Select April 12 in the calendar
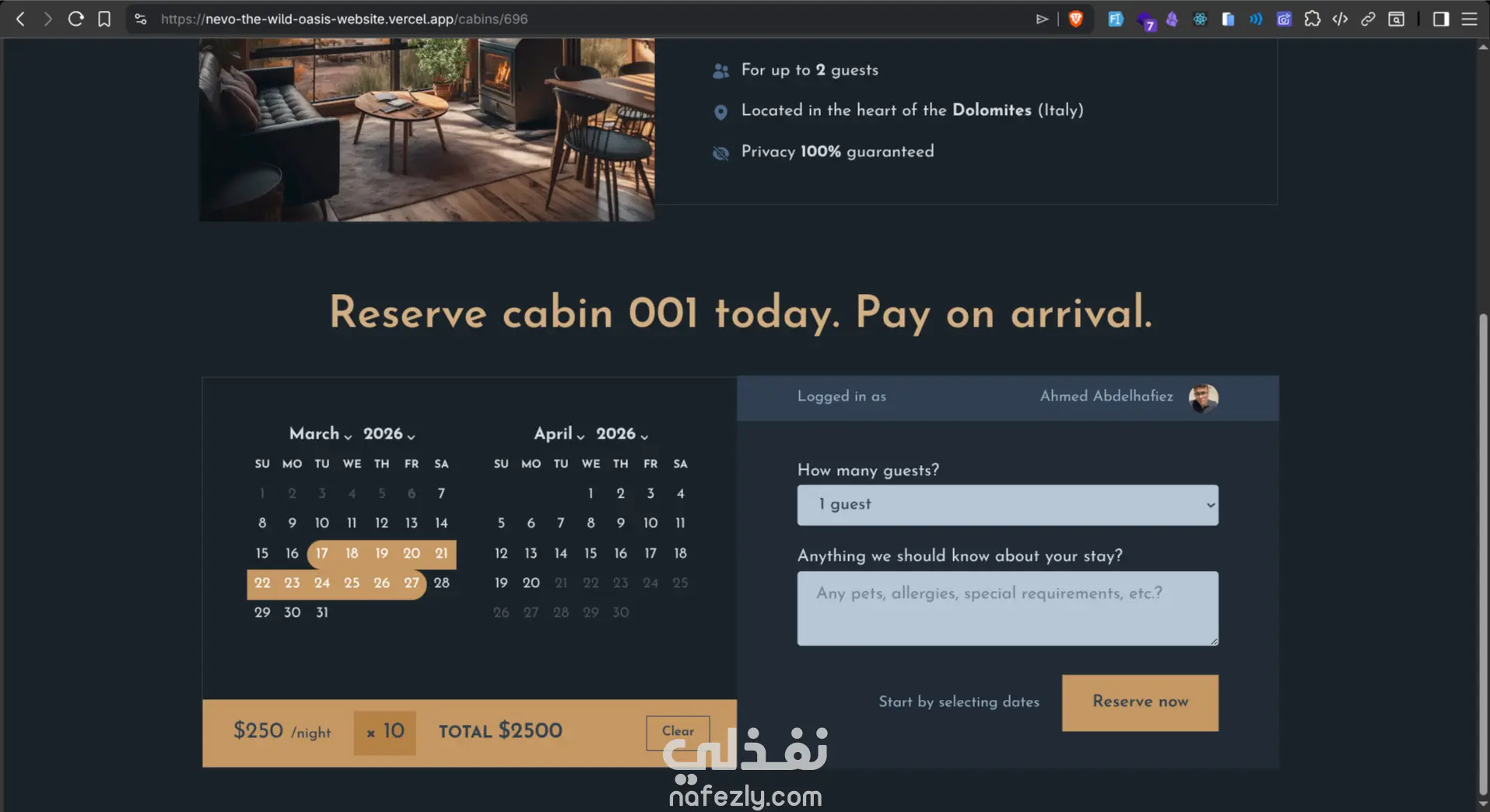The width and height of the screenshot is (1490, 812). (501, 553)
